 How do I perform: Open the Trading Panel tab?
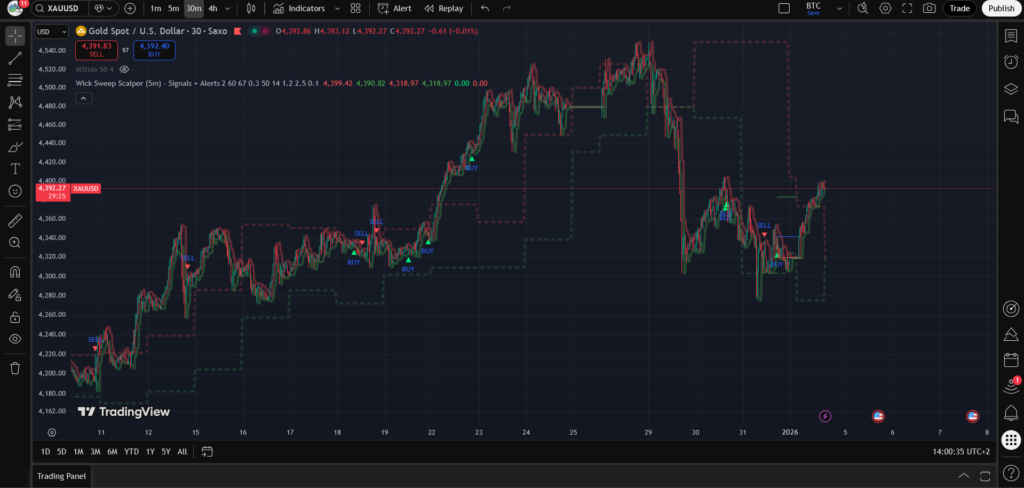coord(64,477)
